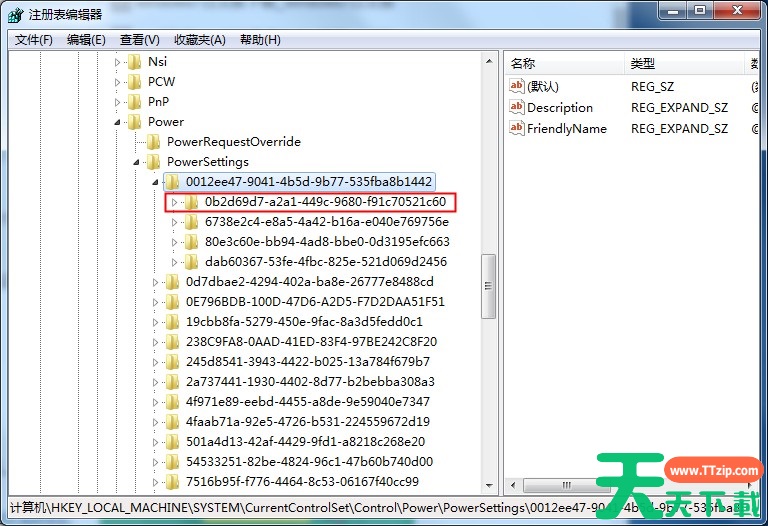This screenshot has height=526, width=768.
Task: Collapse the 0012ee47-9041-4b5d-9b77-535fba8b1442 key
Action: coord(156,182)
